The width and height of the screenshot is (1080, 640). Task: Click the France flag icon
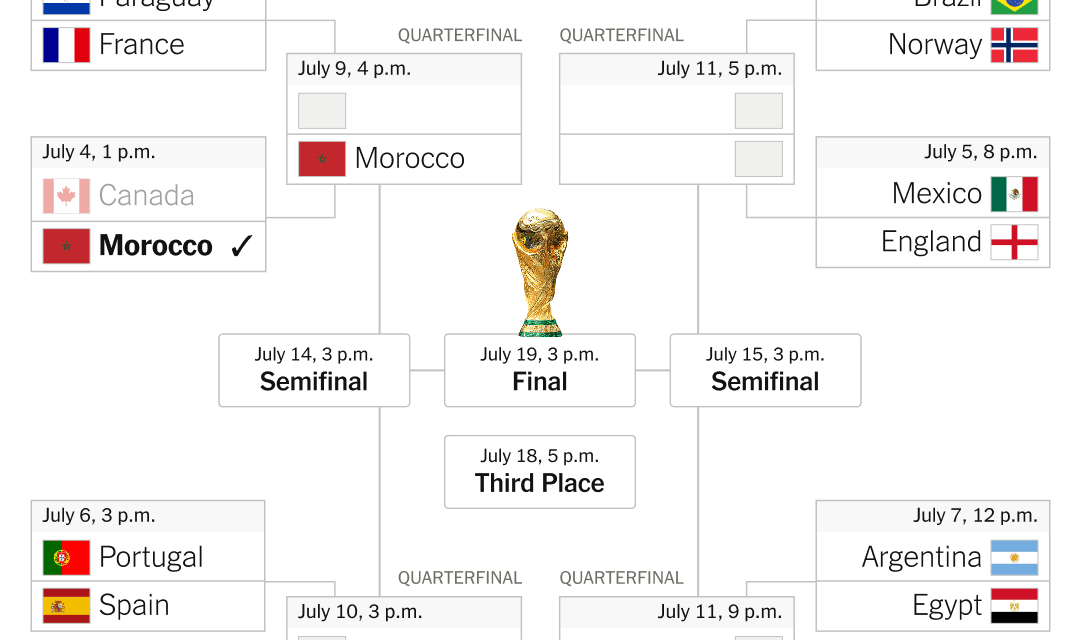tap(66, 45)
